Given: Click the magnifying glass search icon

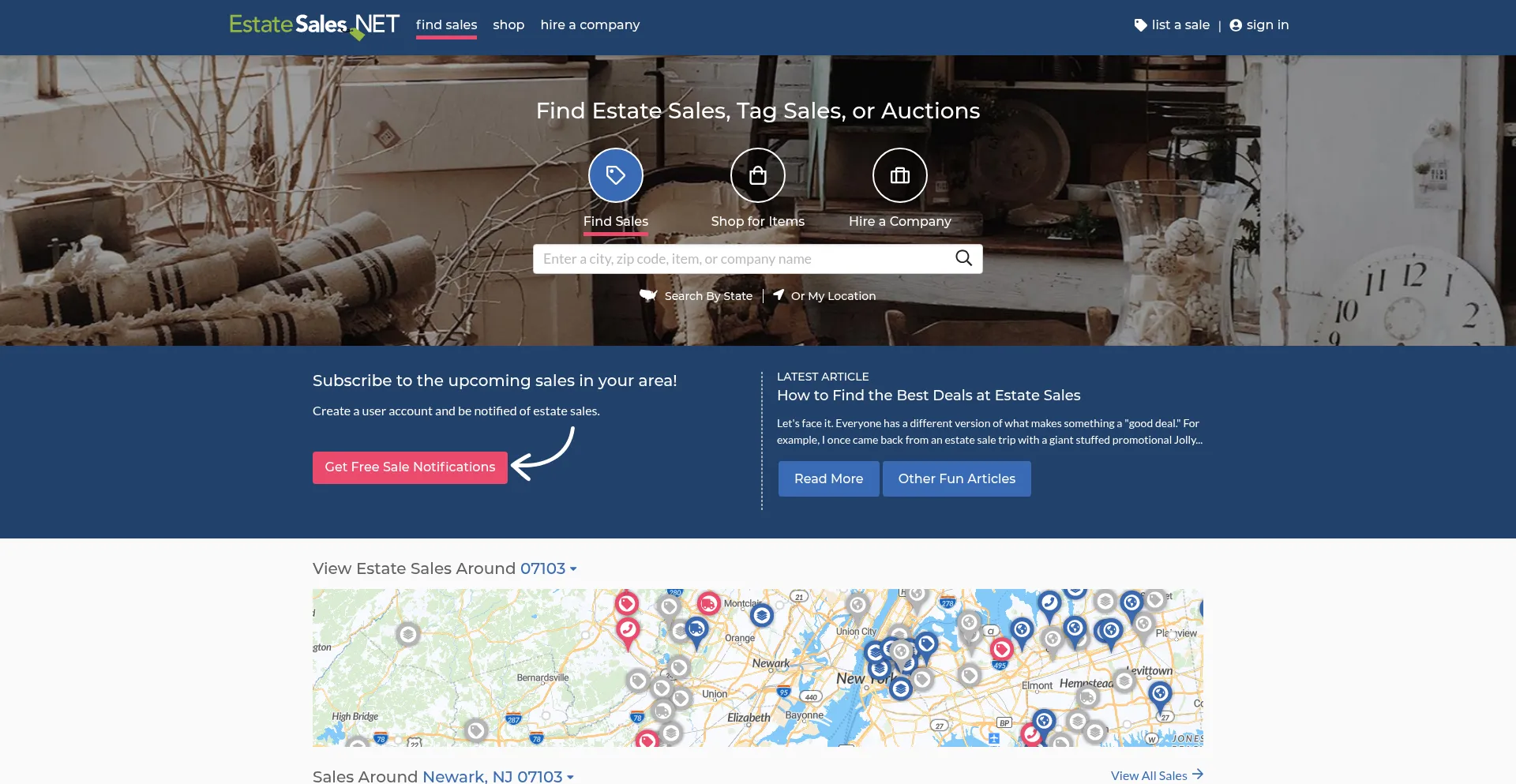Looking at the screenshot, I should [x=963, y=258].
